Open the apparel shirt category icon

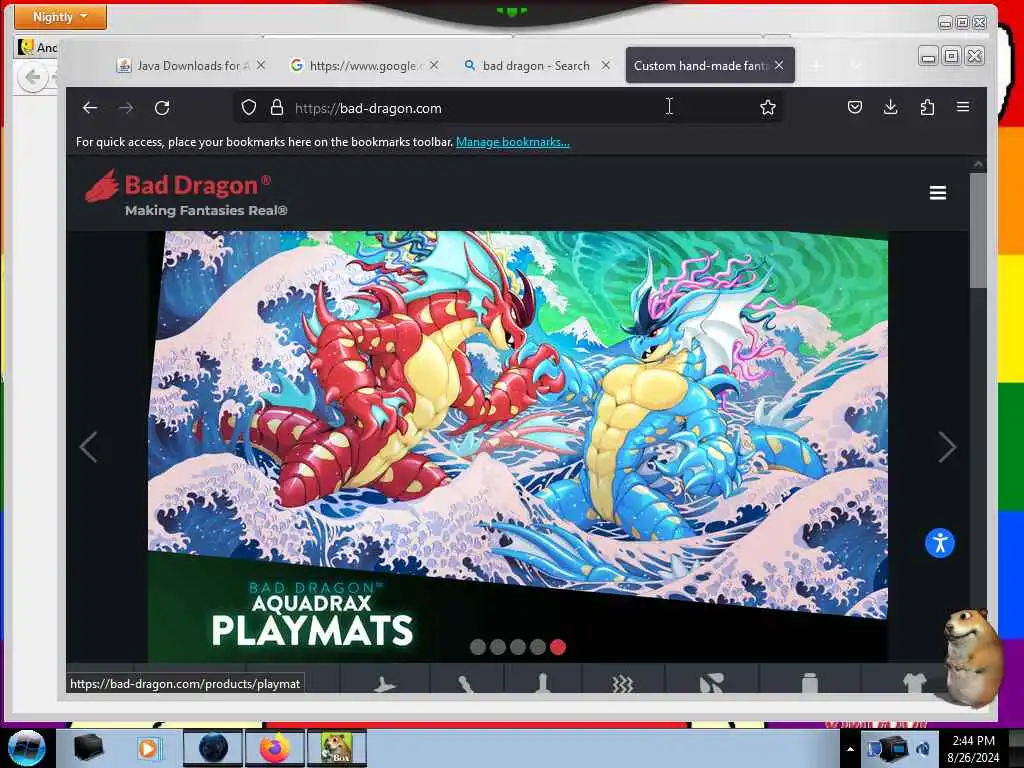pos(914,684)
